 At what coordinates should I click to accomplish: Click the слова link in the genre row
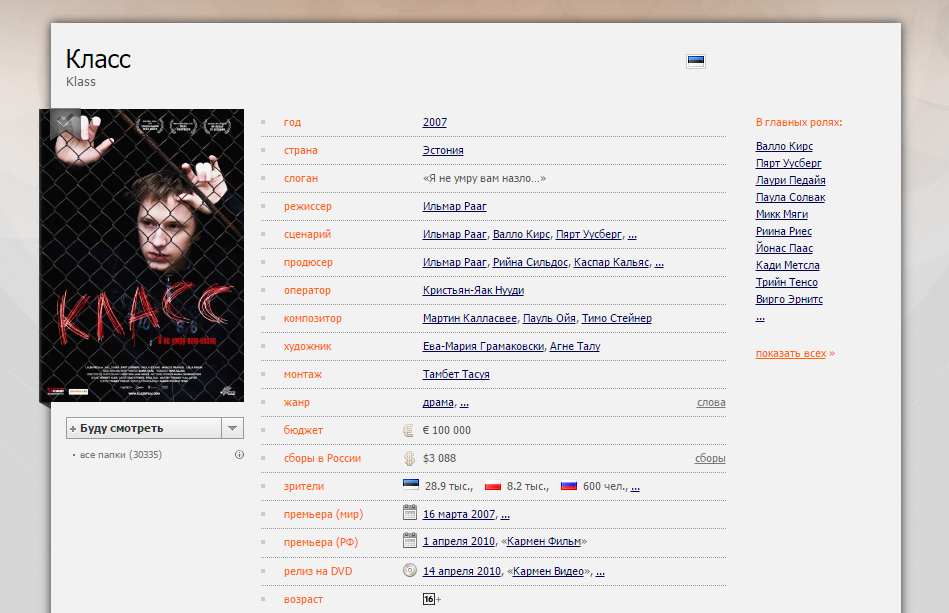coord(711,403)
